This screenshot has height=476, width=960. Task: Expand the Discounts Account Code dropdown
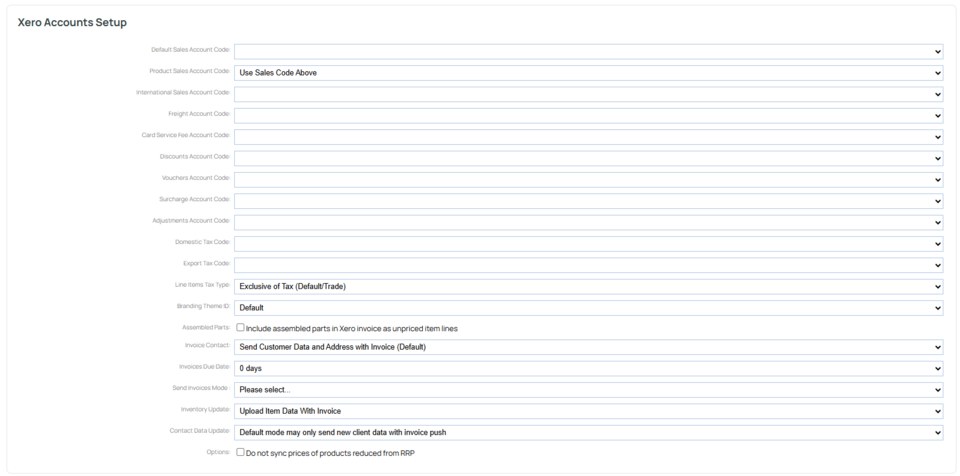click(x=588, y=158)
